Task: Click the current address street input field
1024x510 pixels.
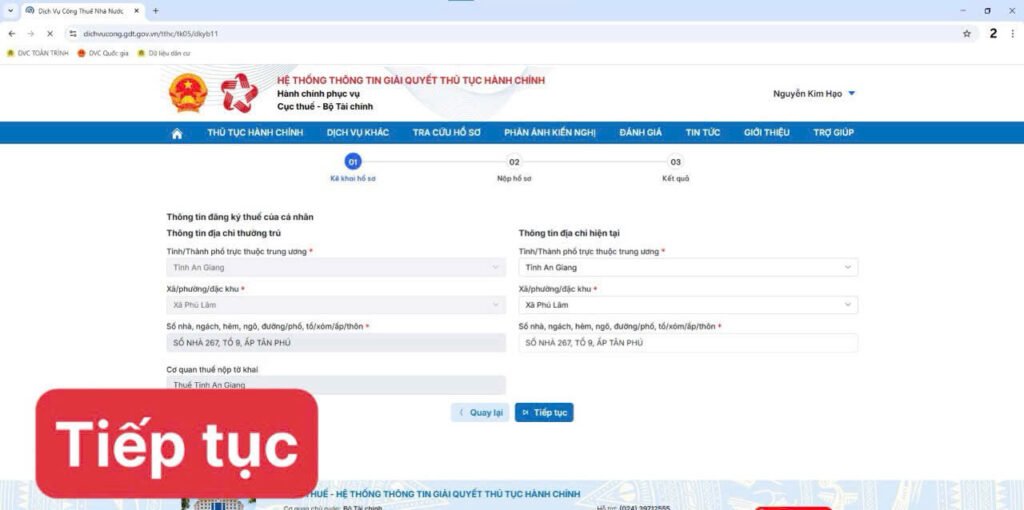Action: [688, 343]
